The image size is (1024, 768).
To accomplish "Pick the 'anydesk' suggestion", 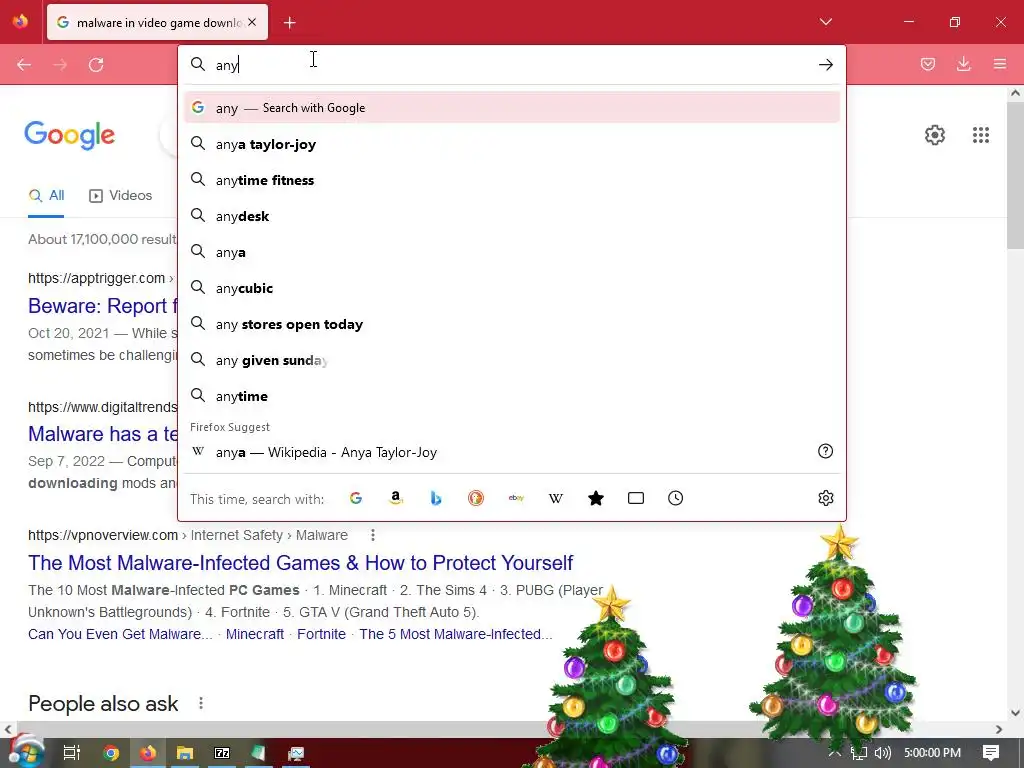I will click(512, 216).
